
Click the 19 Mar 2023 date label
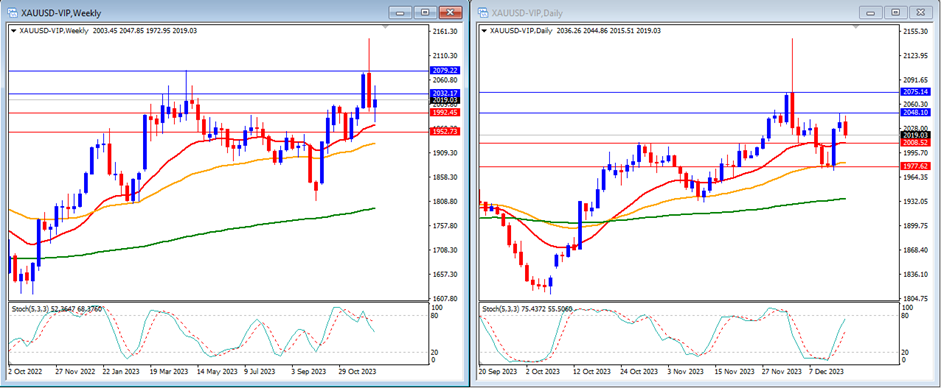(170, 371)
